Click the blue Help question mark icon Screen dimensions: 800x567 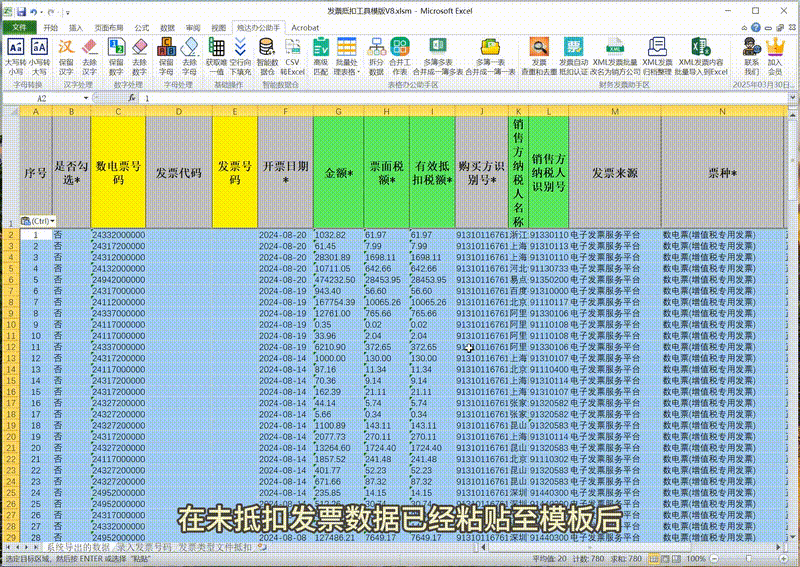[756, 28]
